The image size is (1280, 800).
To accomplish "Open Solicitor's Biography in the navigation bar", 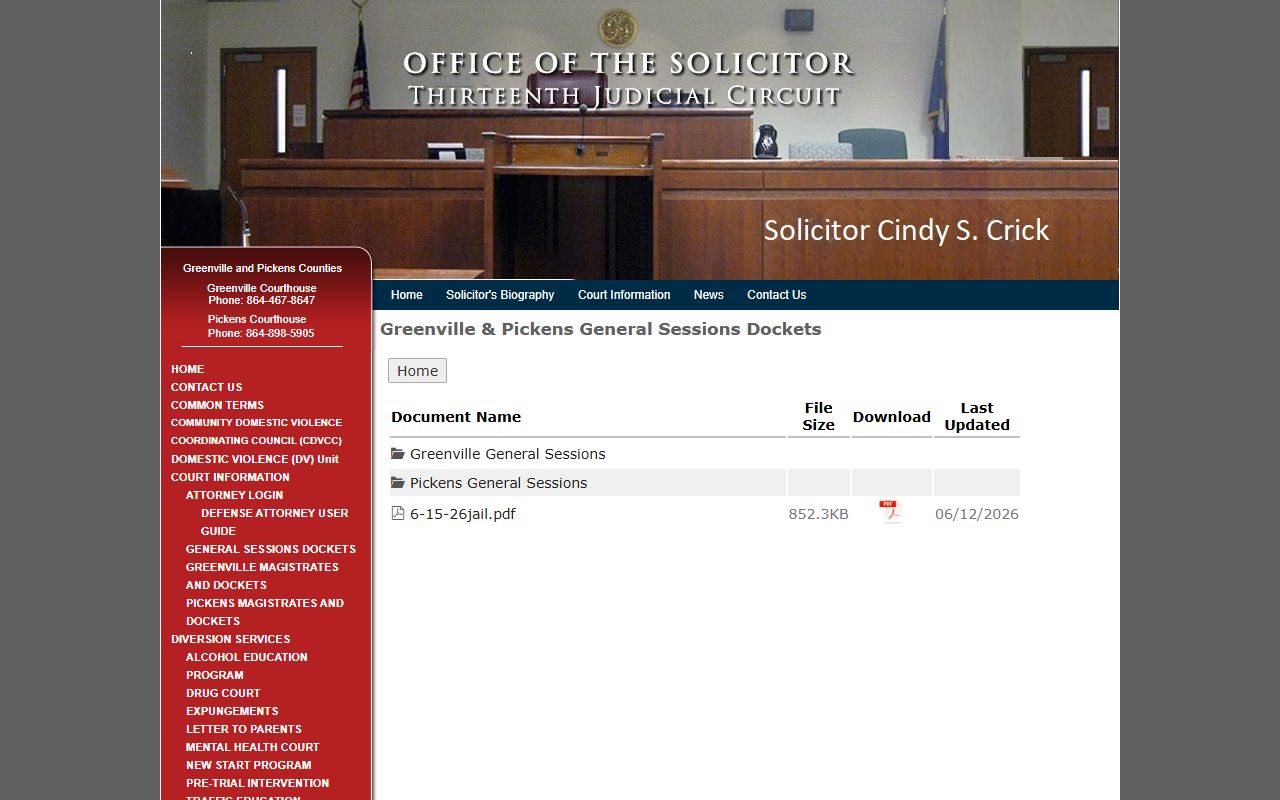I will (x=500, y=295).
